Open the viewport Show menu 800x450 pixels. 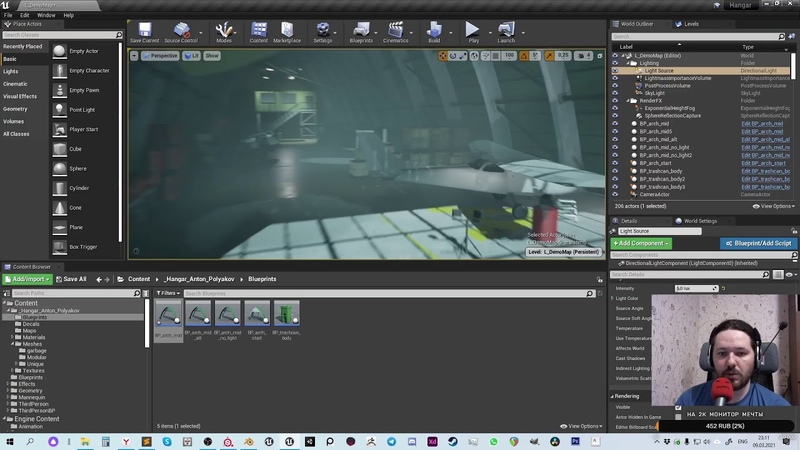pos(212,56)
